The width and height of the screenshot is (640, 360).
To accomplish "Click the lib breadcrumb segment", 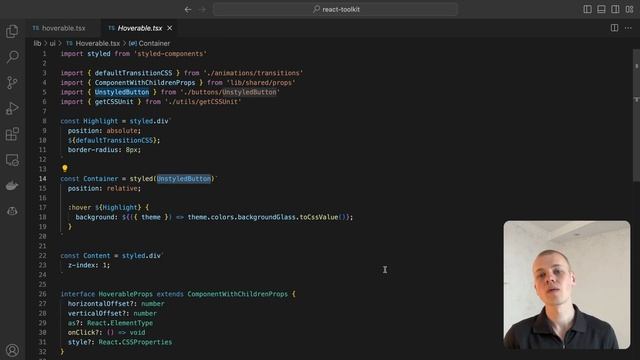I will tap(37, 43).
